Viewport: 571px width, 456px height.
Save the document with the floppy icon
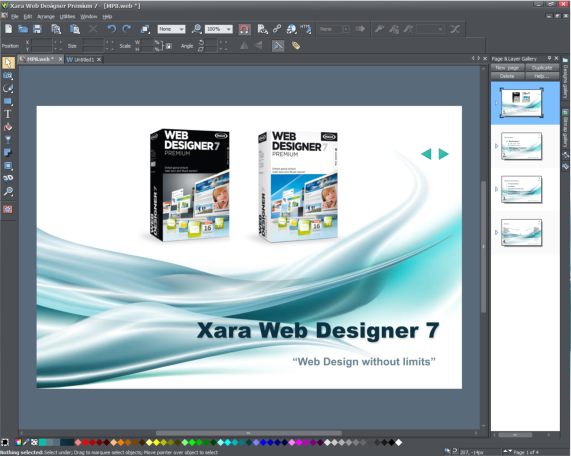tap(37, 29)
